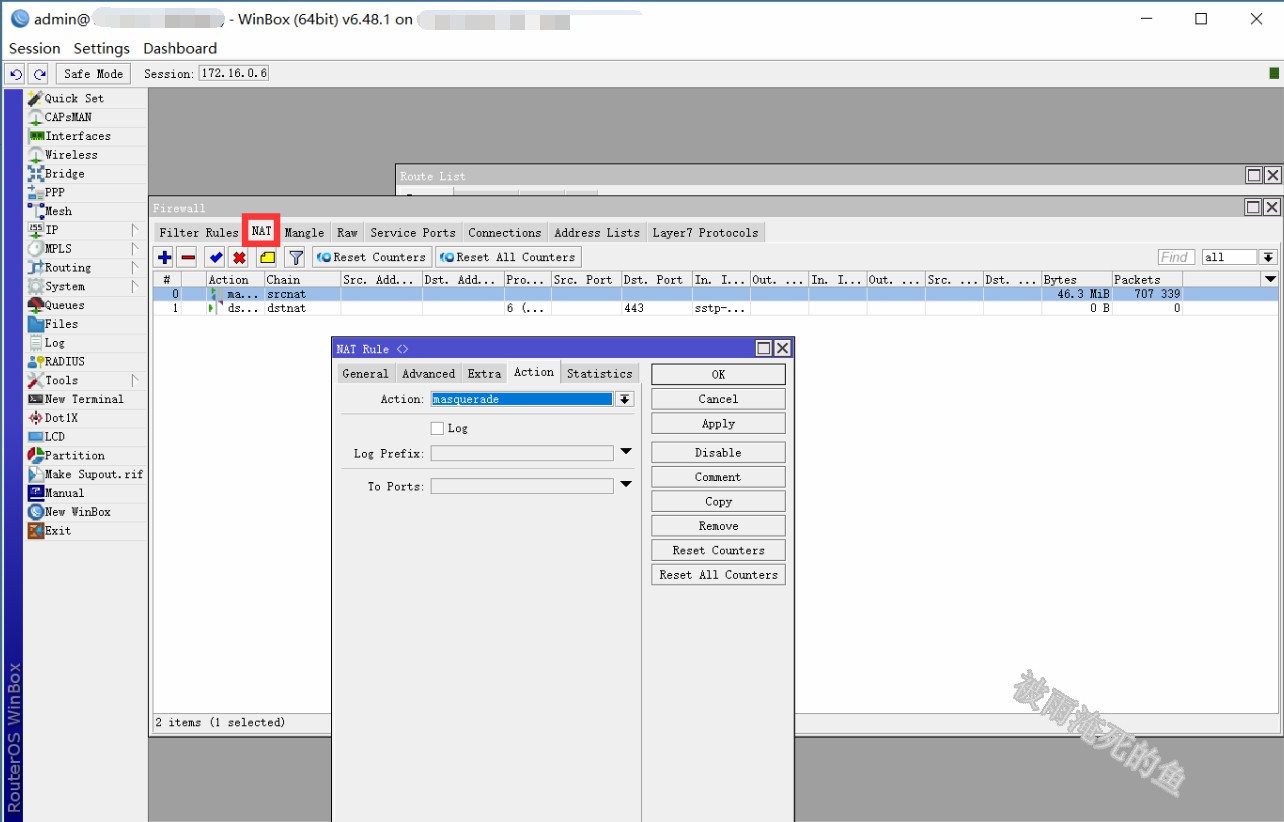
Task: Click Reset All Counters in toolbar
Action: pyautogui.click(x=508, y=257)
